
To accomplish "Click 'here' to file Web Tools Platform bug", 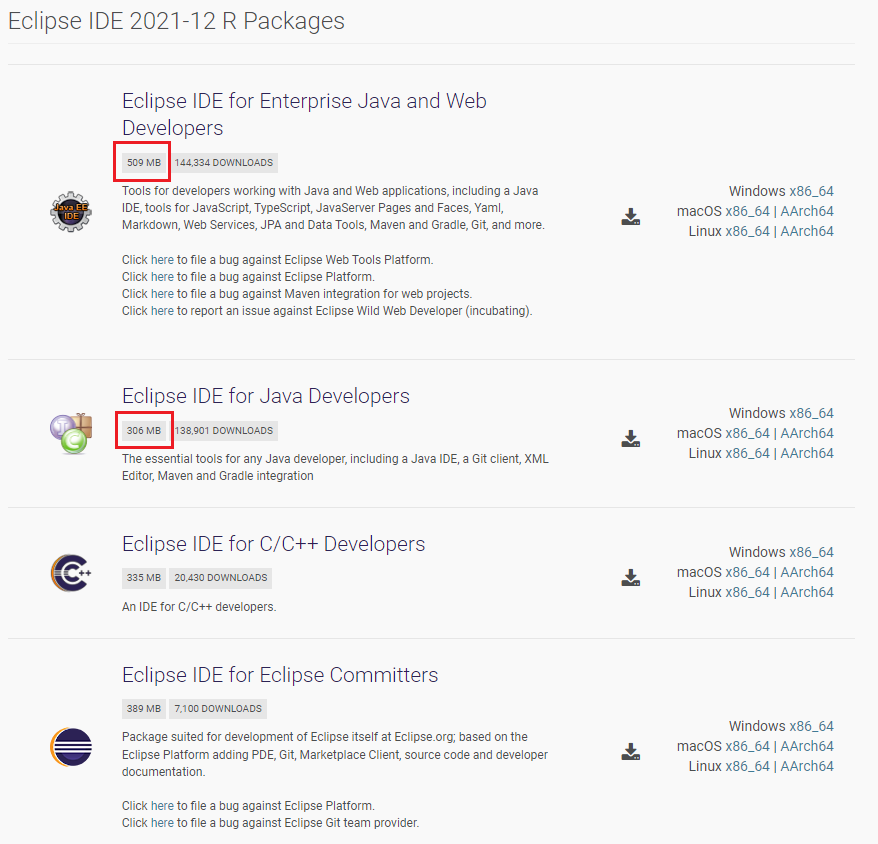I will (x=162, y=260).
